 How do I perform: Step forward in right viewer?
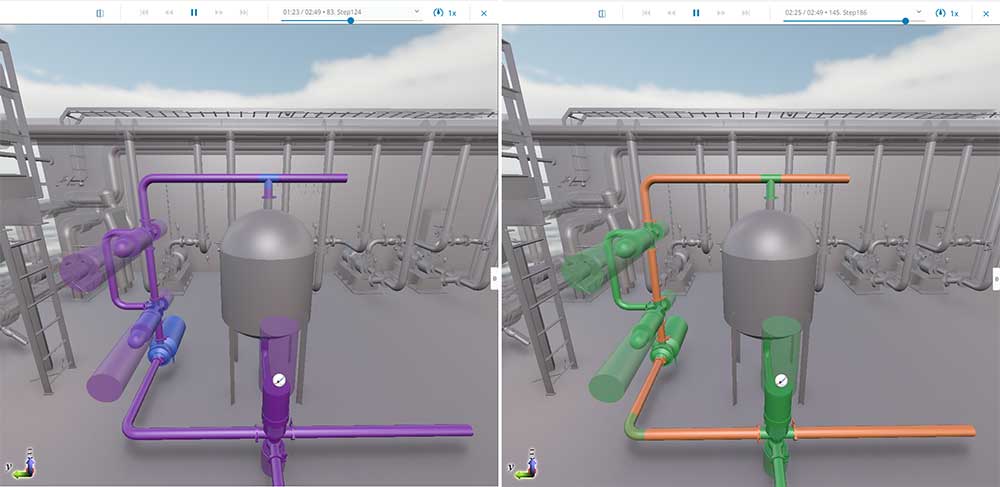click(721, 13)
